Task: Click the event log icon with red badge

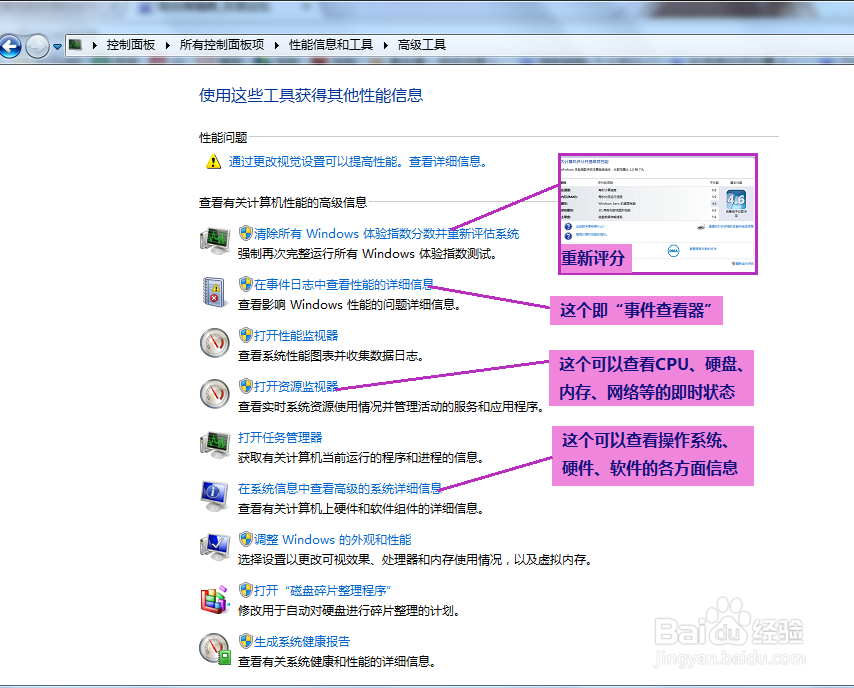Action: (214, 292)
